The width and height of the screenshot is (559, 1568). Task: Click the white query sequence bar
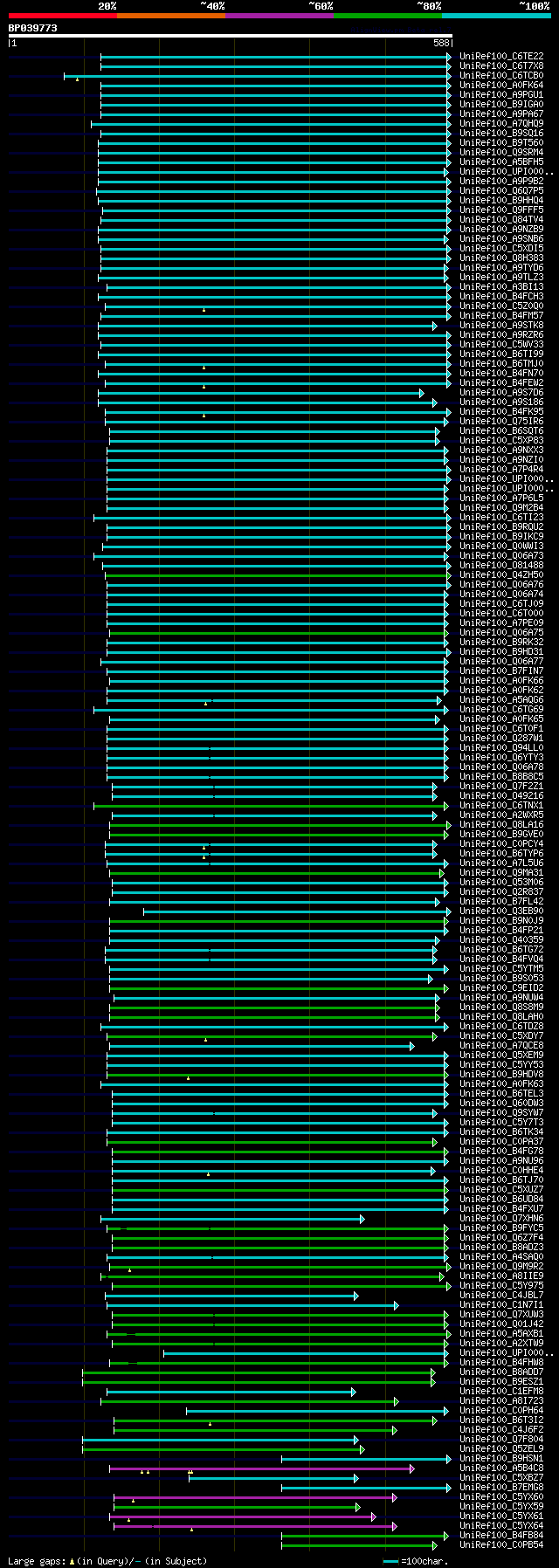coord(231,36)
